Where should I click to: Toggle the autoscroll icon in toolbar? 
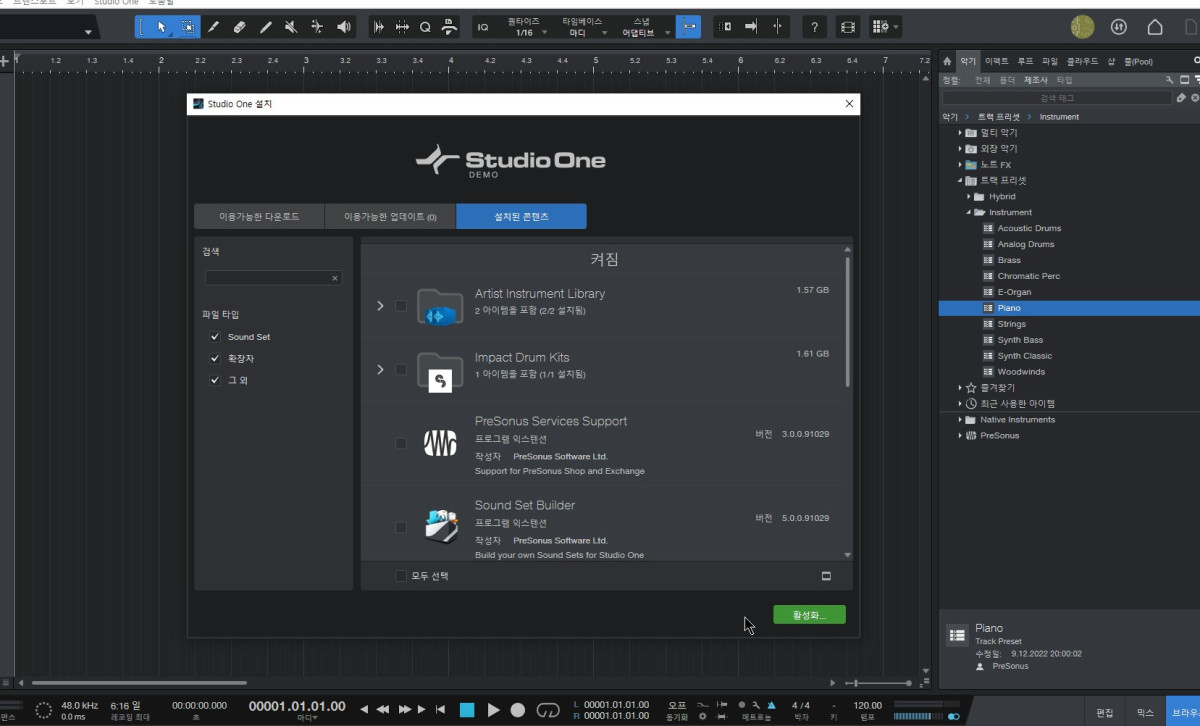click(x=750, y=27)
